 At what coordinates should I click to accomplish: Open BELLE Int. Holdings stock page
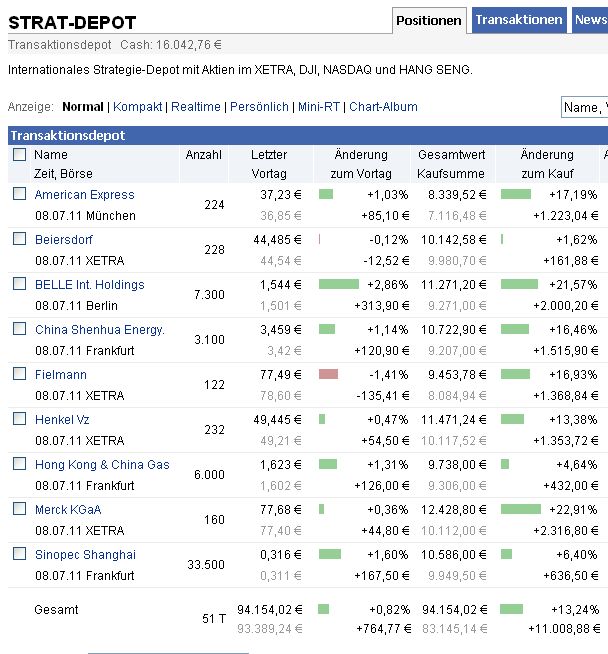[x=90, y=285]
